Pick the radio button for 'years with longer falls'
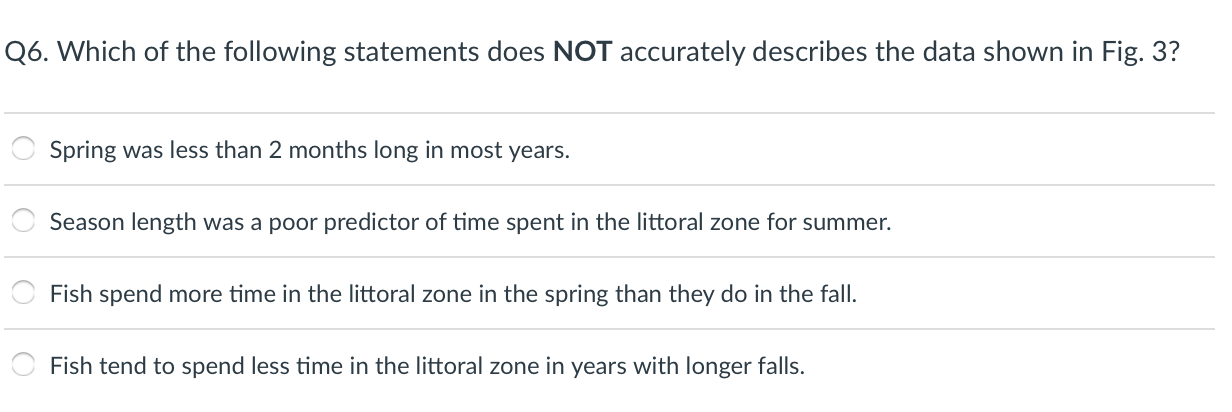1232x412 pixels. click(24, 366)
